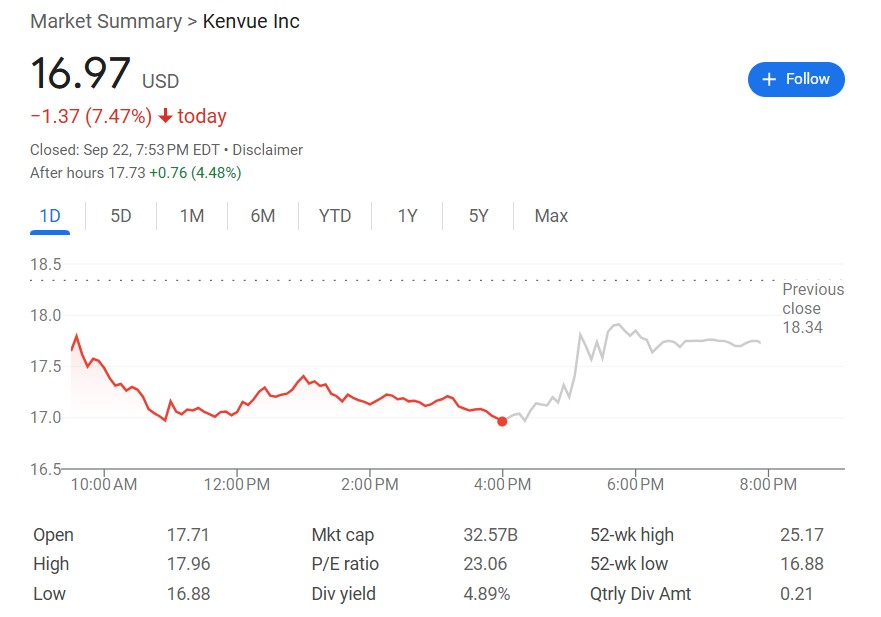Follow the Kenvue Inc stock

(796, 79)
